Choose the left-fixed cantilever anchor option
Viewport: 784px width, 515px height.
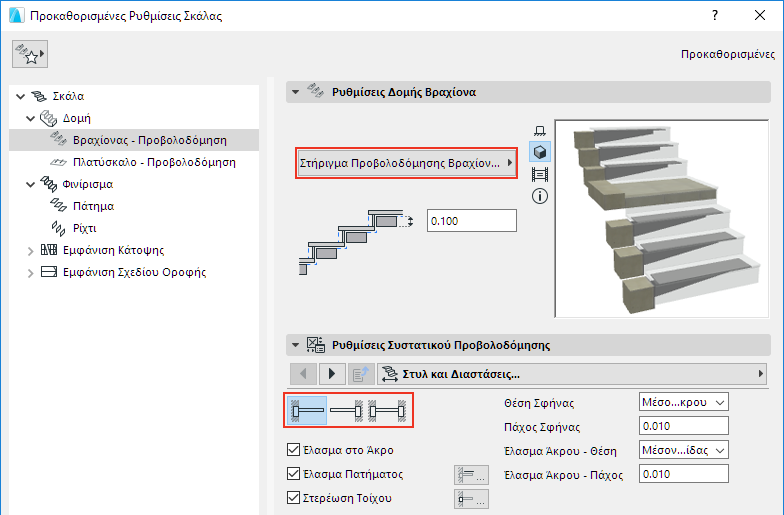click(307, 410)
